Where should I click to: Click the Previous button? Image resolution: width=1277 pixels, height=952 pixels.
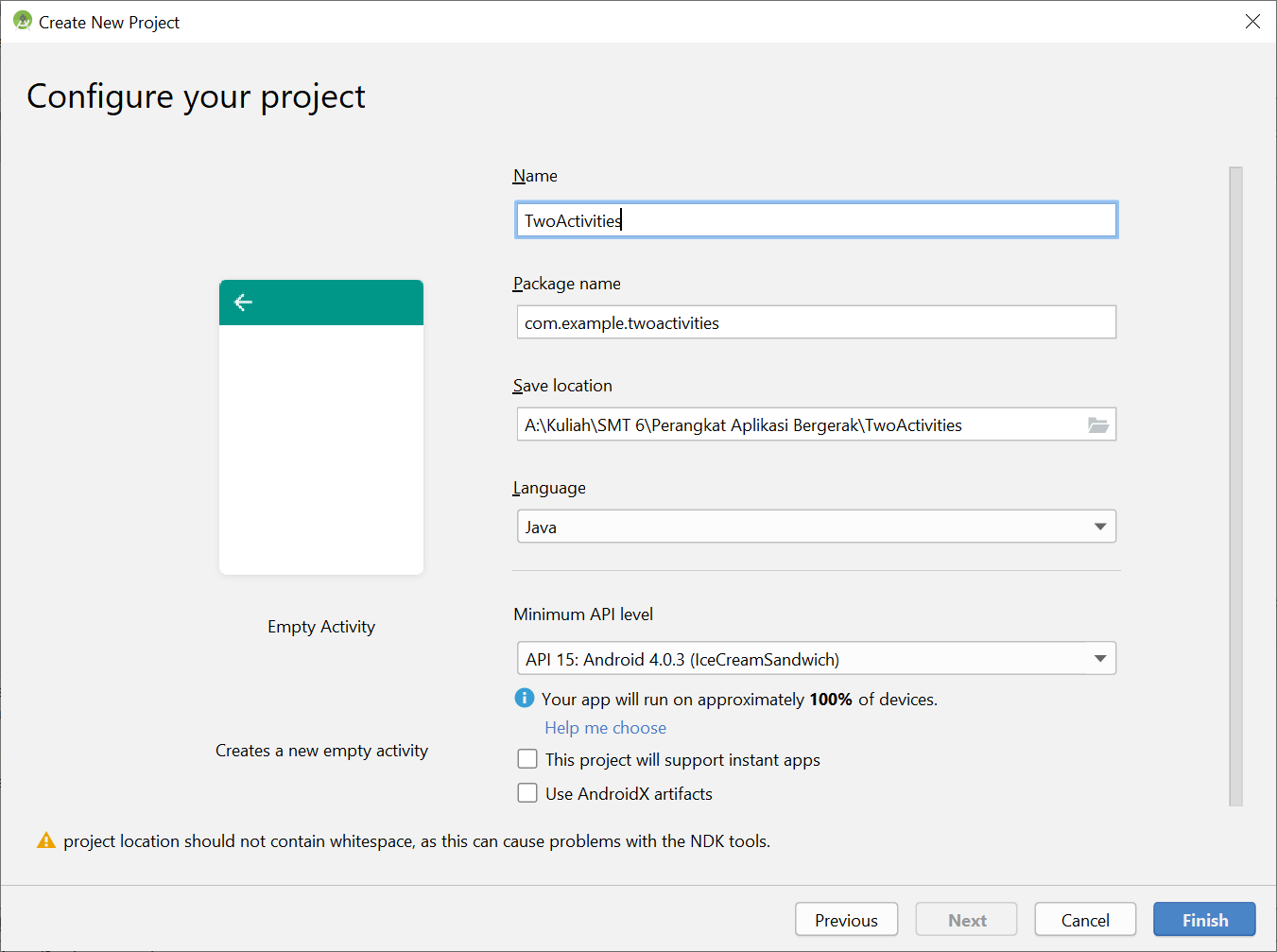[845, 919]
